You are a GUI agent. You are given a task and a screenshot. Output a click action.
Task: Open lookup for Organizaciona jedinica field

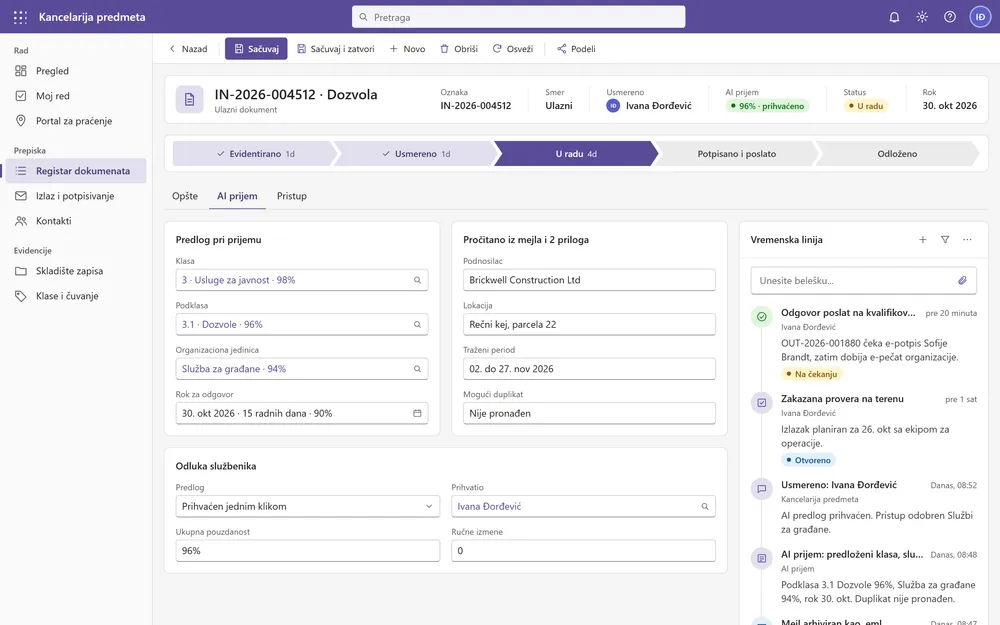tap(417, 369)
